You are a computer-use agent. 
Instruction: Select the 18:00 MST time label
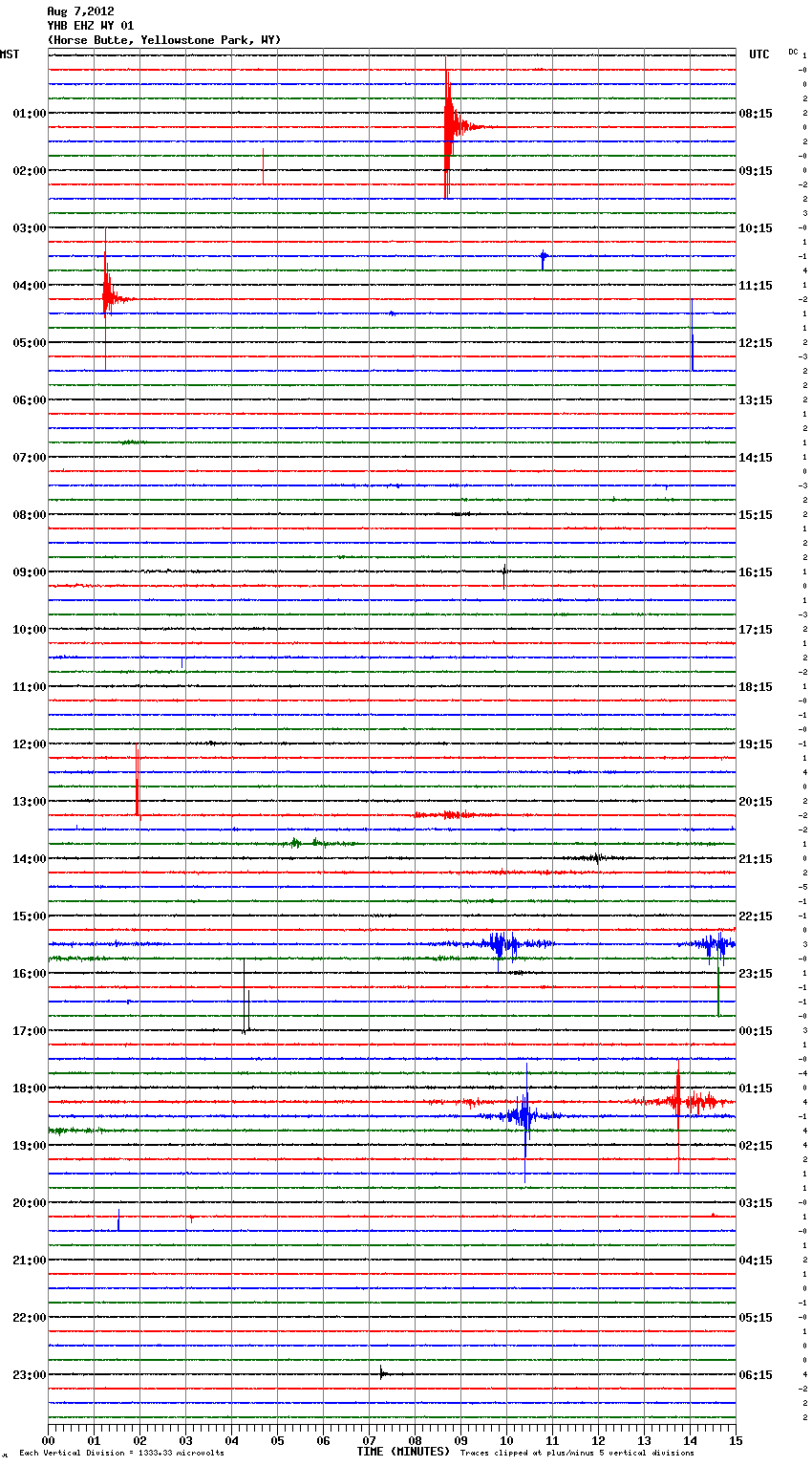point(30,1088)
